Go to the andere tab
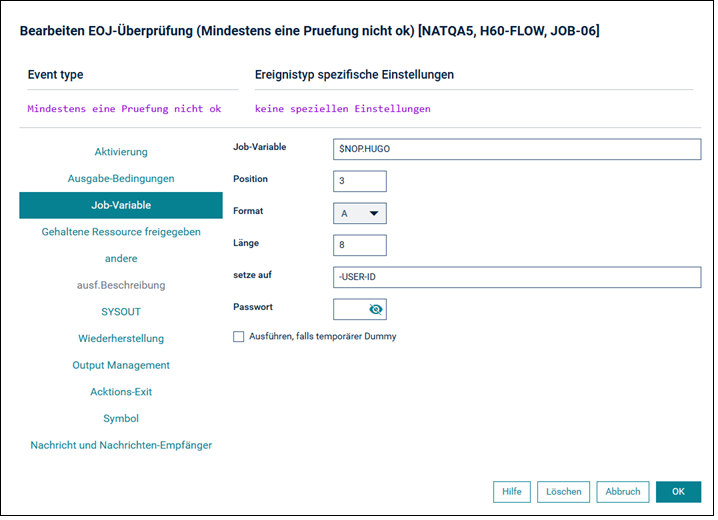718x520 pixels. pos(121,259)
